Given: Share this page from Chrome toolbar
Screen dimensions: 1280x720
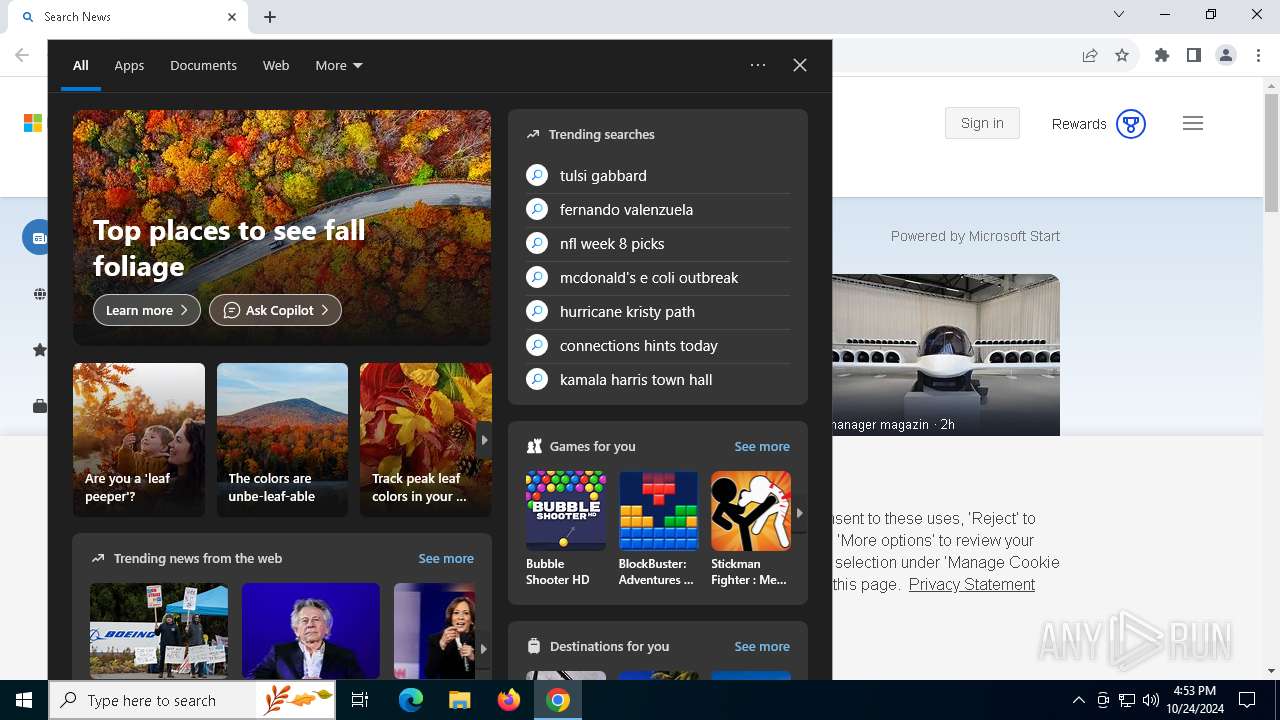Looking at the screenshot, I should [1090, 55].
